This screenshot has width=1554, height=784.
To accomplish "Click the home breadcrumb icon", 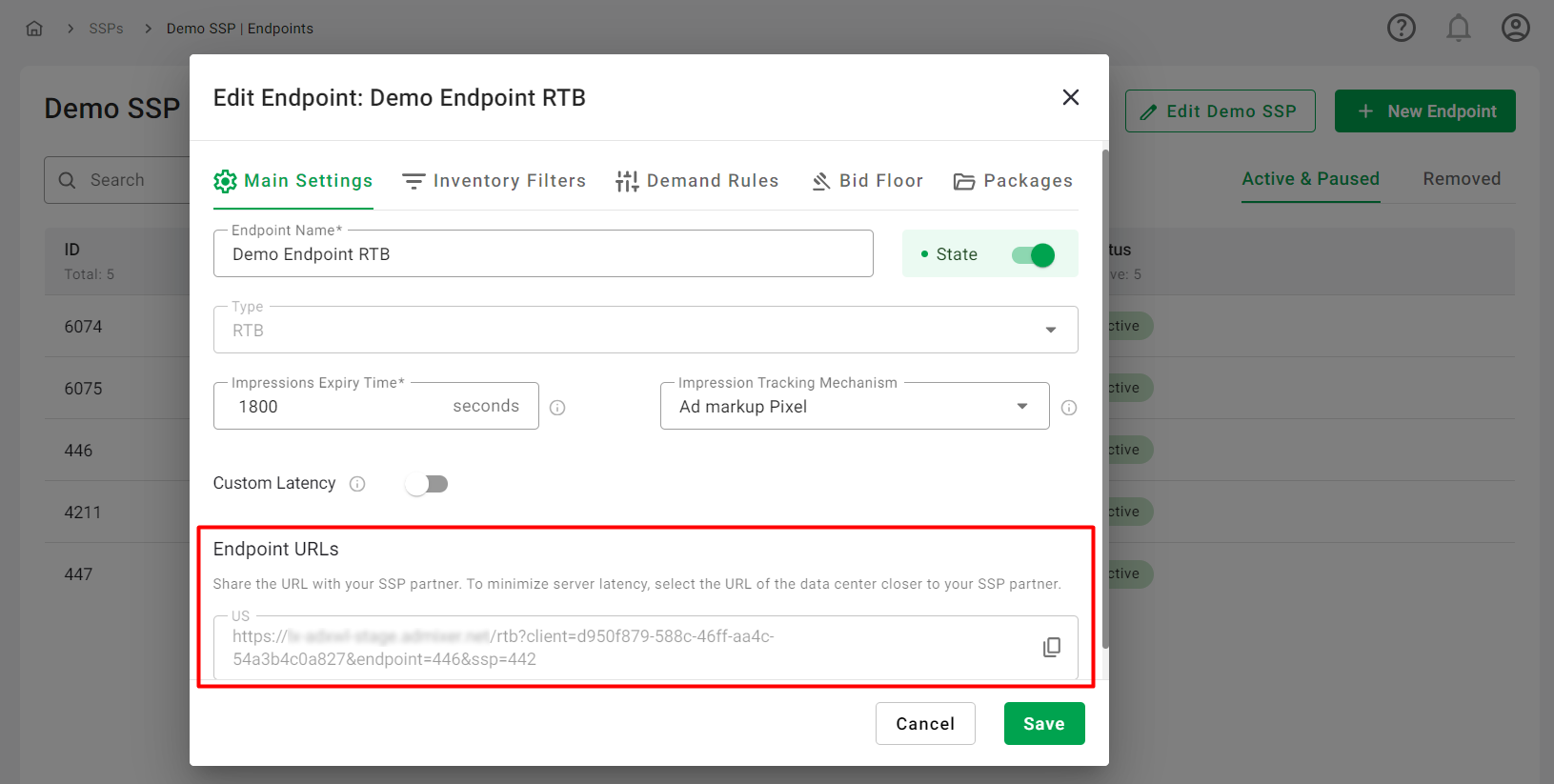I will click(34, 29).
